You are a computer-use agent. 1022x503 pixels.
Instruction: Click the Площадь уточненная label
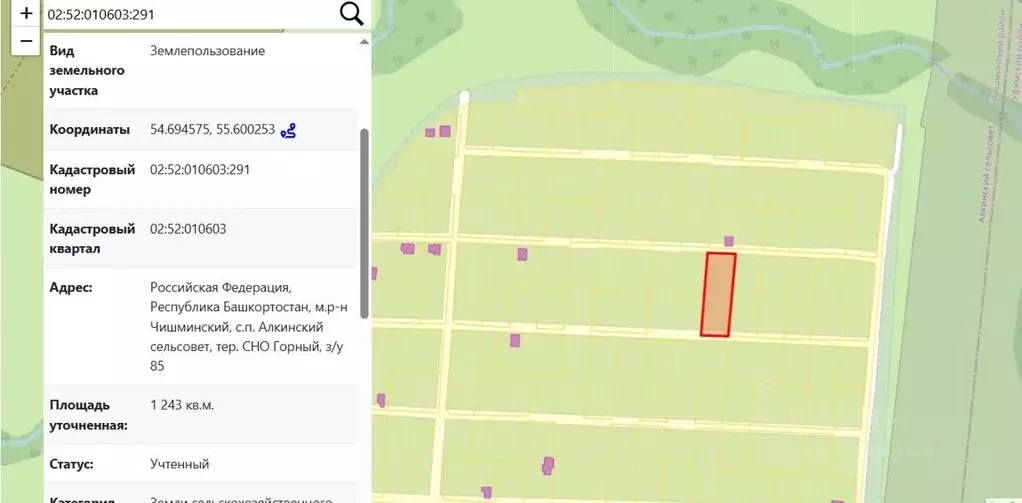[x=89, y=415]
